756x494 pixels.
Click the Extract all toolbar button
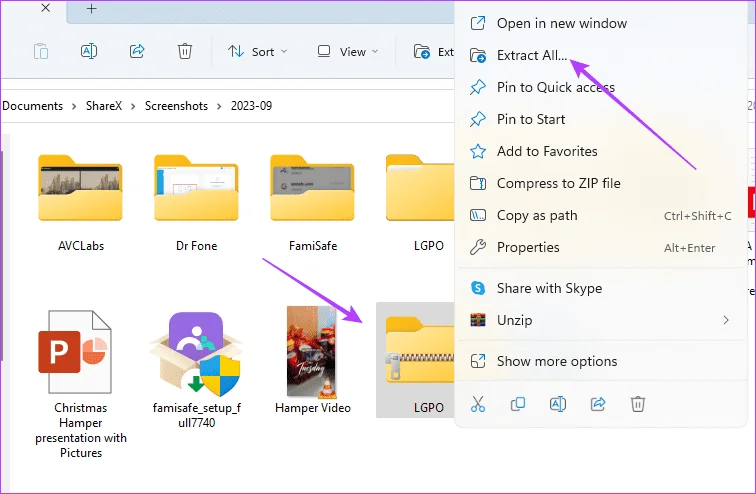coord(433,52)
